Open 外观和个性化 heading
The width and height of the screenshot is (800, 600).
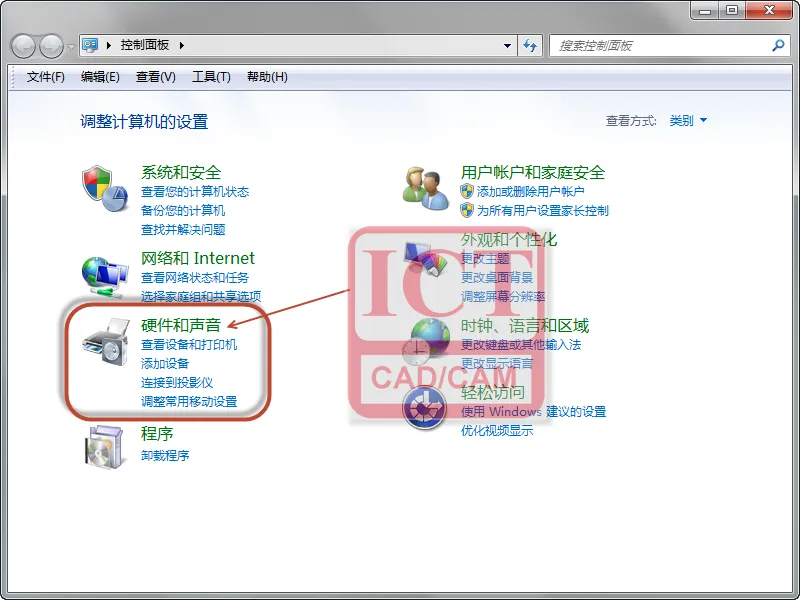(509, 239)
